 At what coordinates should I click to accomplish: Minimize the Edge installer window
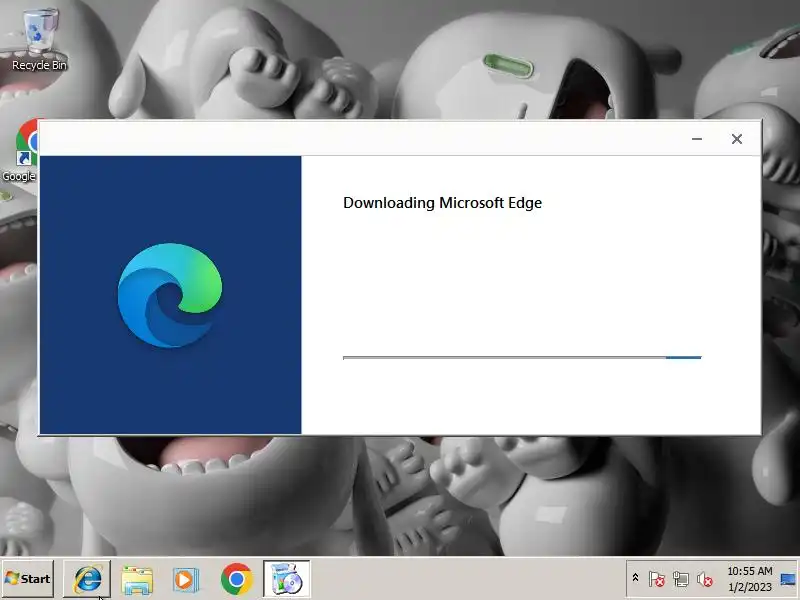pyautogui.click(x=697, y=139)
